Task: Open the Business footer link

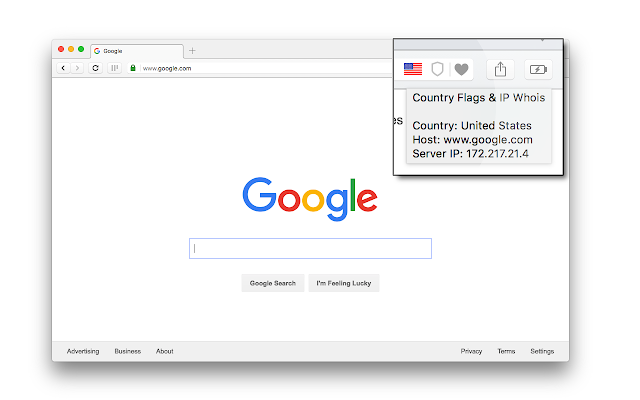Action: [127, 351]
